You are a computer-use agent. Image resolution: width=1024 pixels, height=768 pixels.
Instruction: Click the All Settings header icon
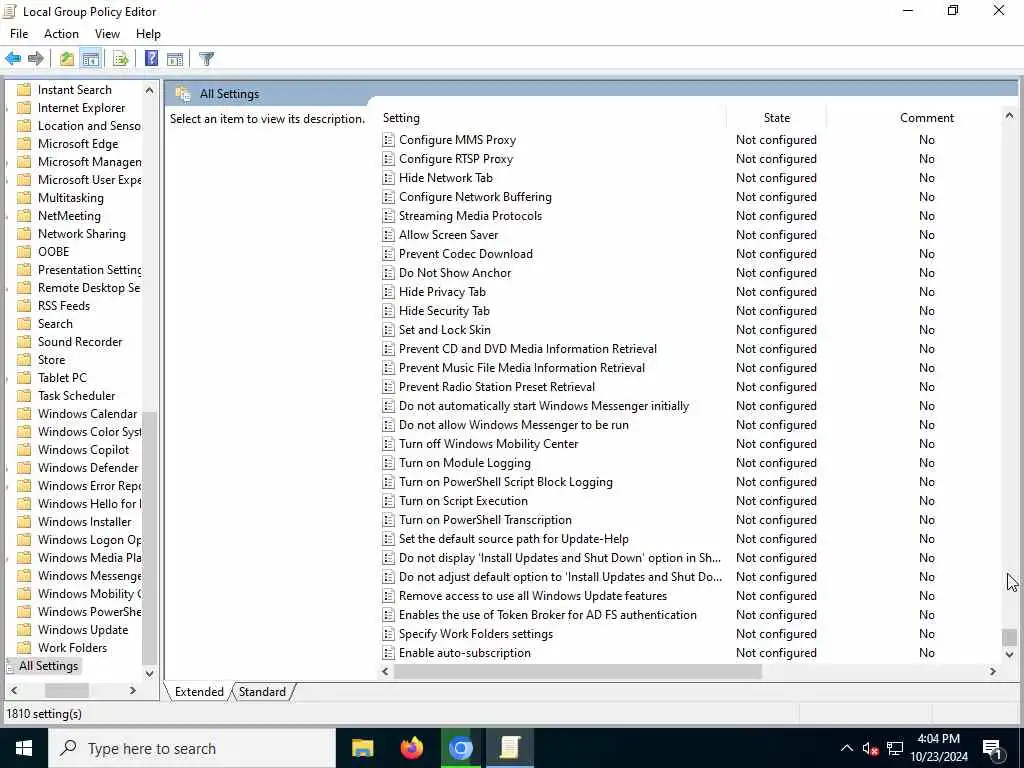click(183, 94)
